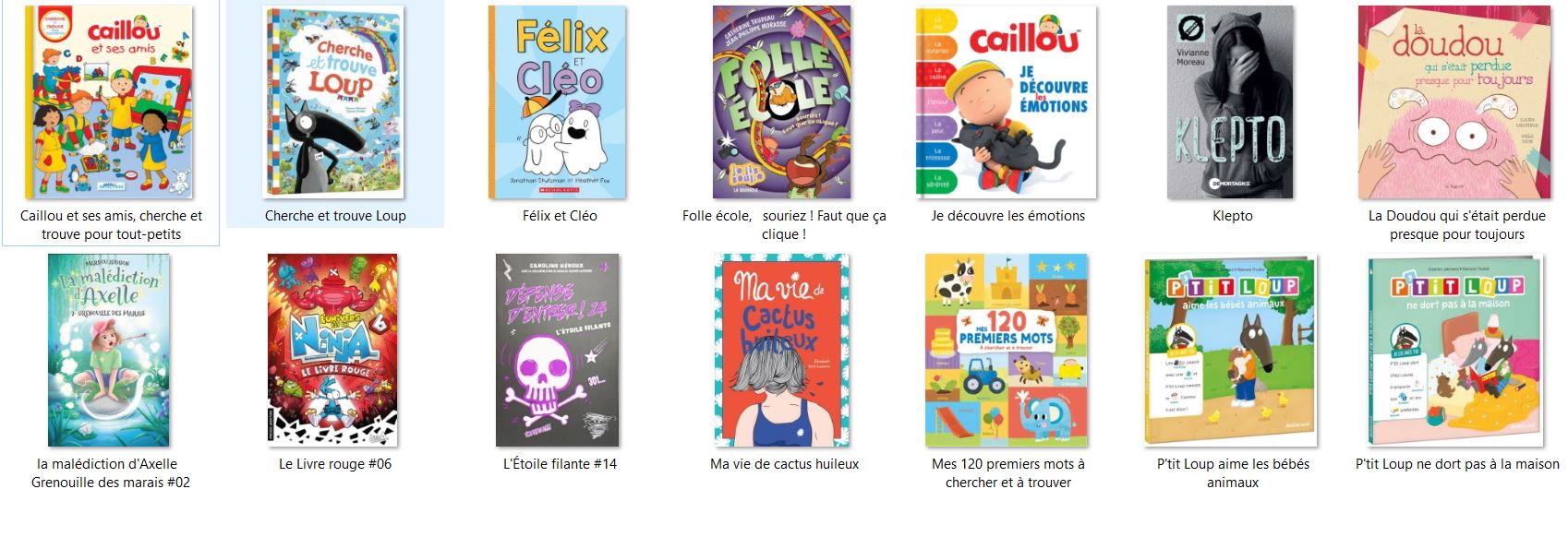Viewport: 1568px width, 537px height.
Task: Click P'tit Loup ne dort pas cover
Action: coord(1455,351)
